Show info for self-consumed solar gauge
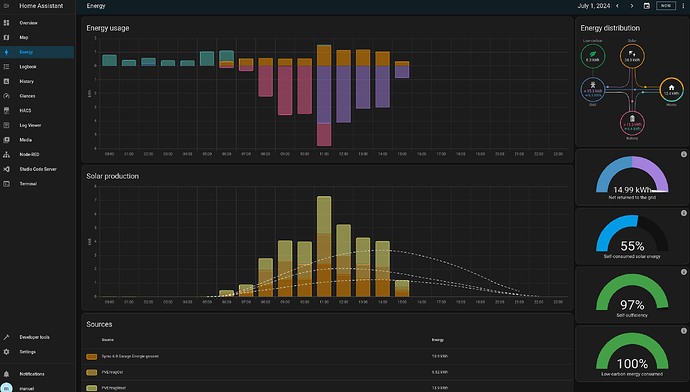 tap(683, 213)
